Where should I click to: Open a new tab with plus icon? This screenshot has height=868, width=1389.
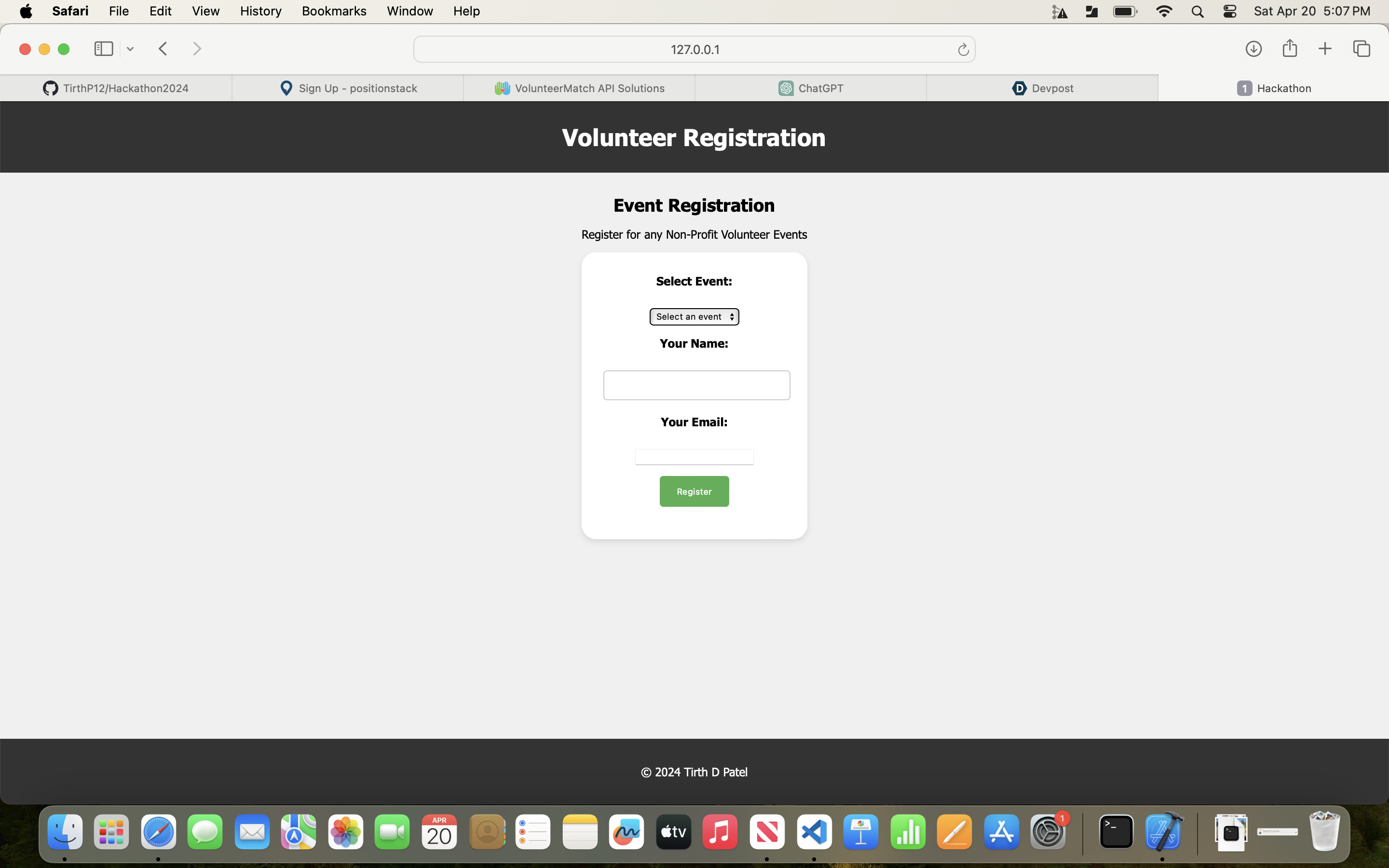pyautogui.click(x=1325, y=49)
